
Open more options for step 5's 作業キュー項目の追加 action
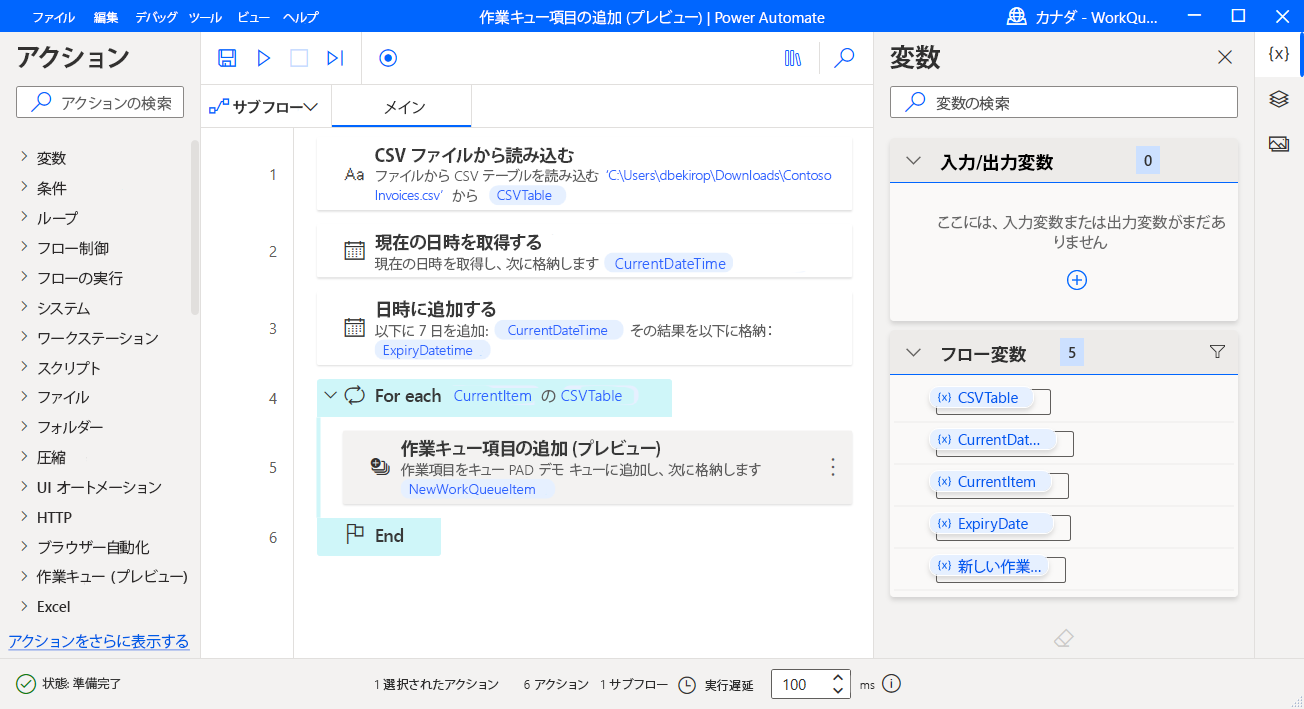click(x=832, y=467)
